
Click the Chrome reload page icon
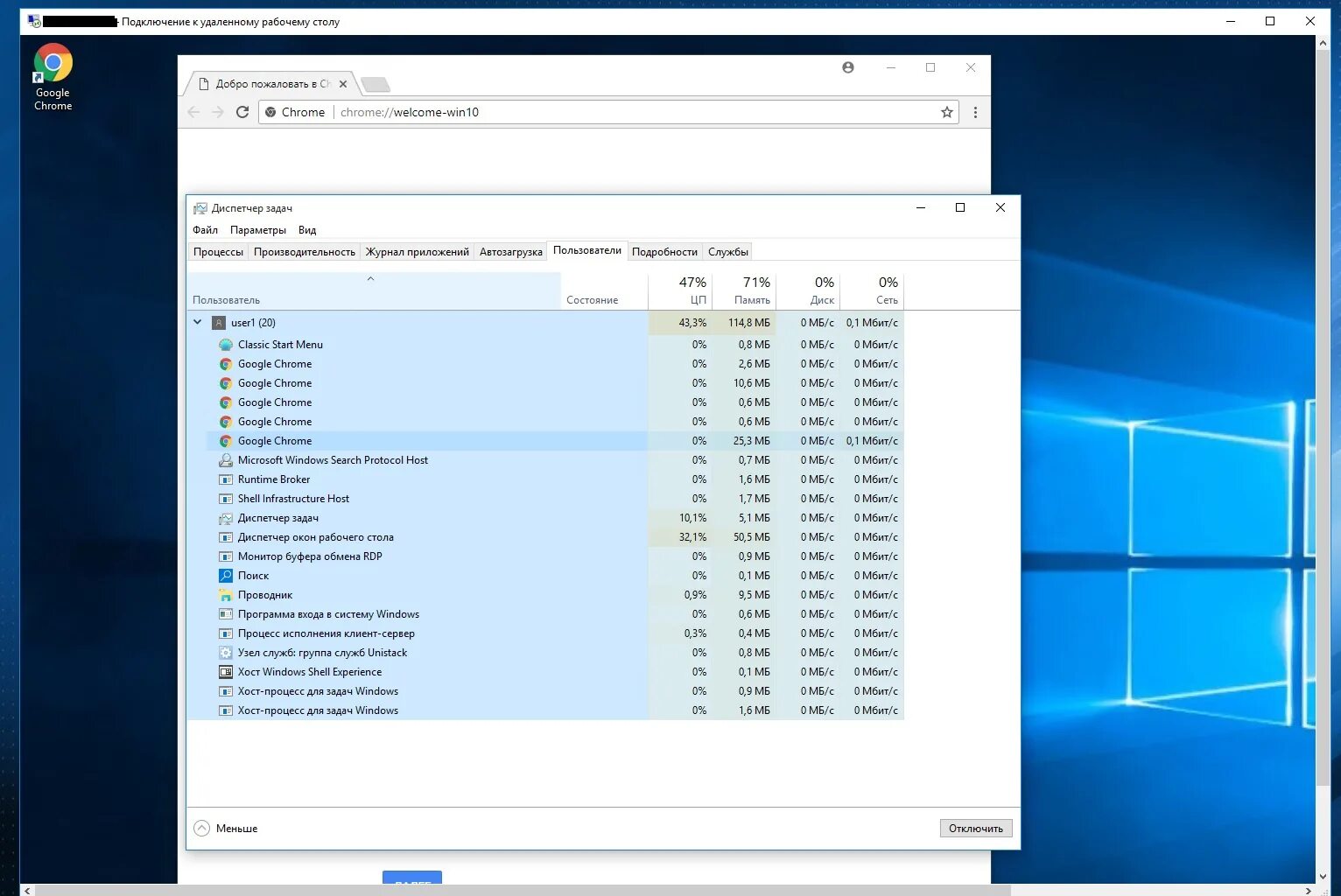pos(242,112)
